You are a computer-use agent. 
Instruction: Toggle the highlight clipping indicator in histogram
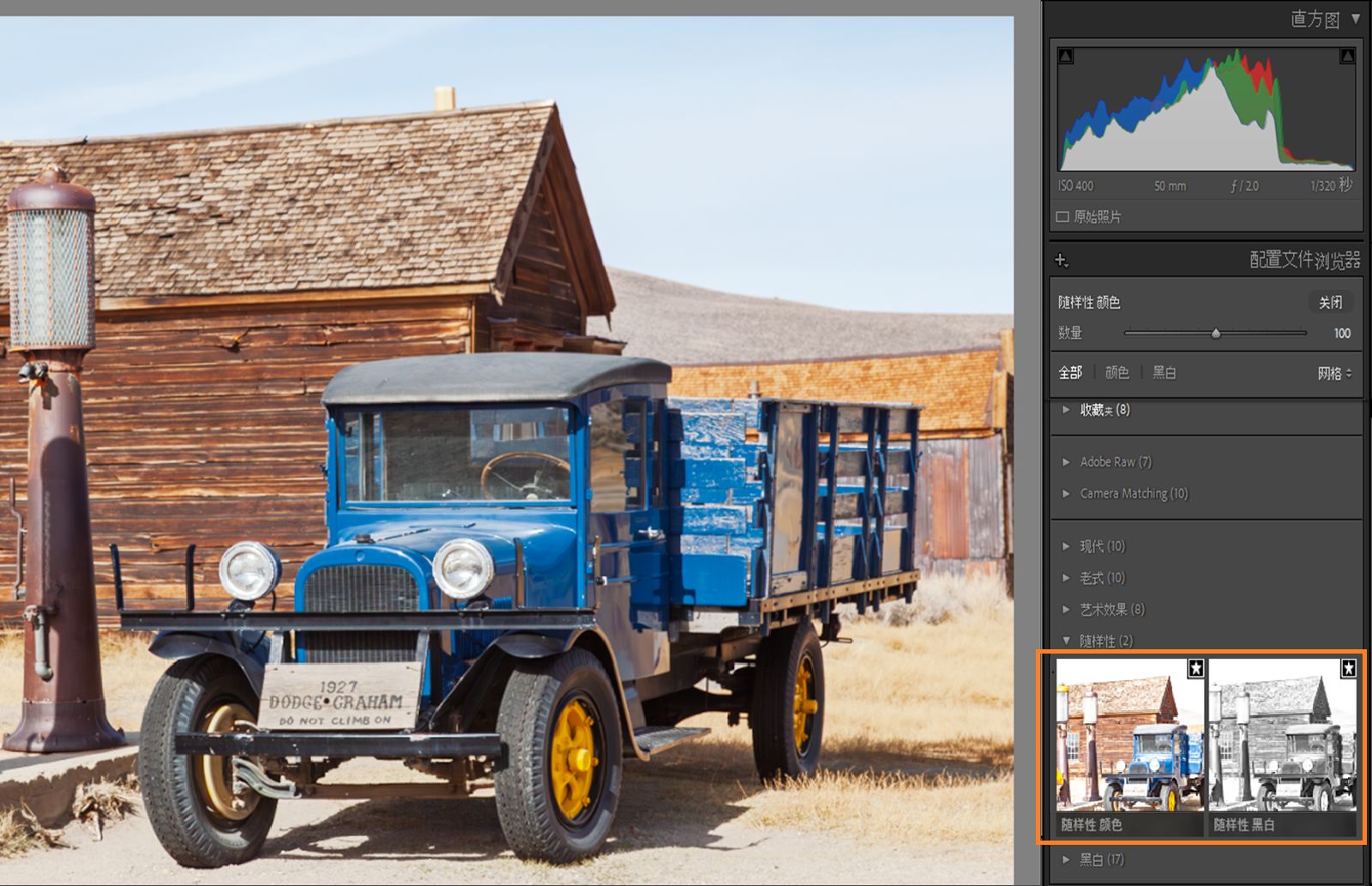[x=1347, y=56]
